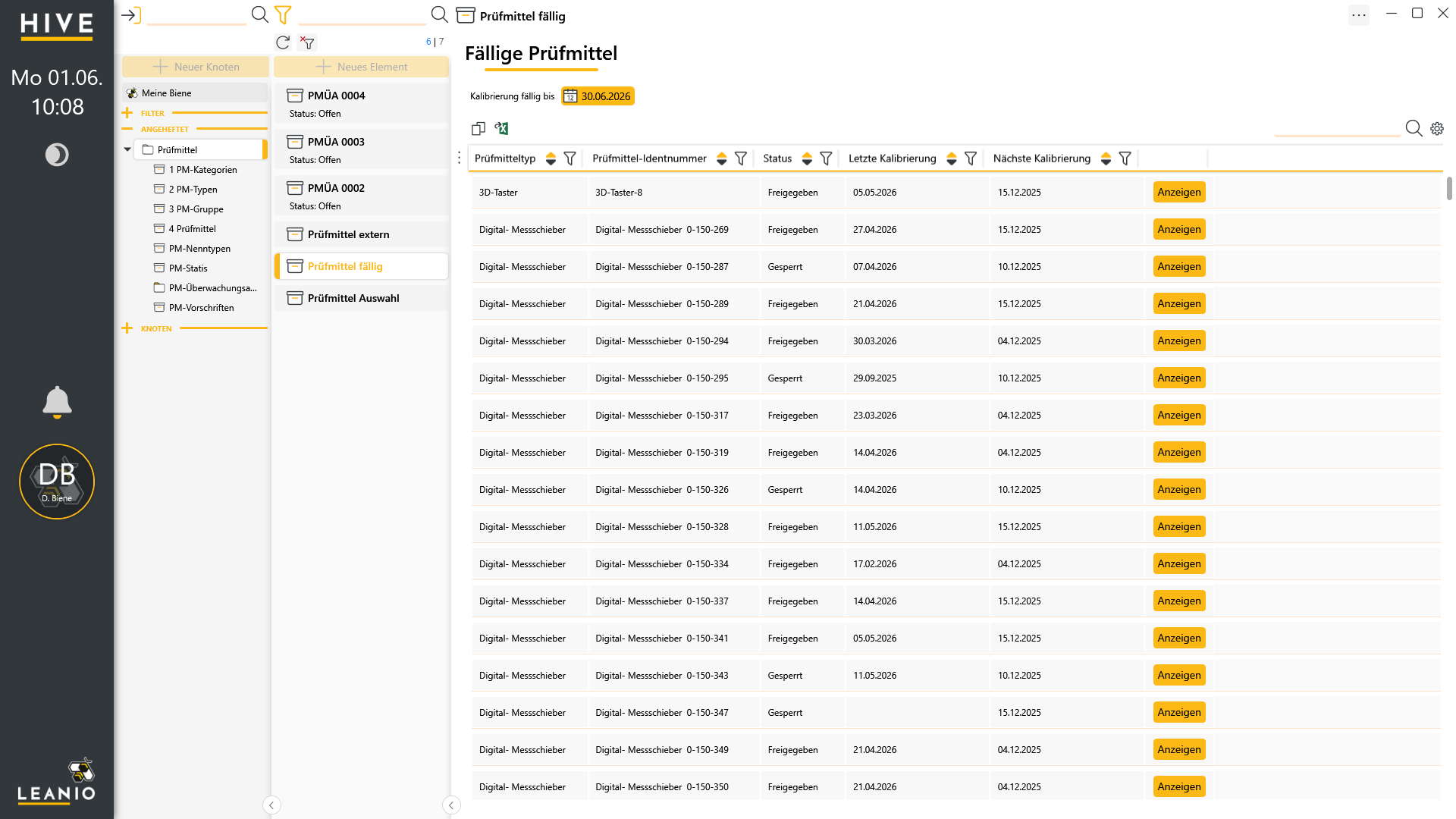Click the Neues Element button
Screen dimensions: 1456x819
click(361, 67)
